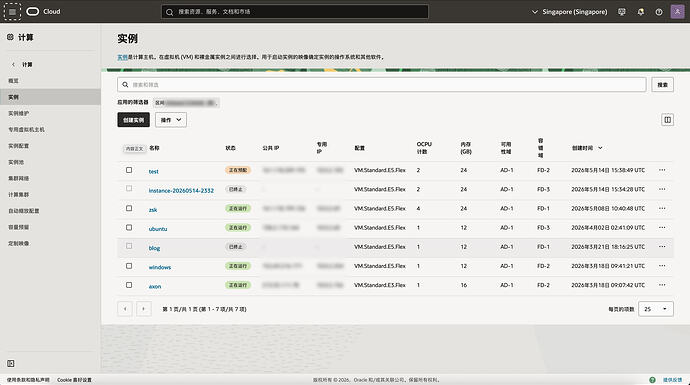Click the 正在运行 status of zsk
Viewport: 690px width, 385px height.
tap(238, 209)
